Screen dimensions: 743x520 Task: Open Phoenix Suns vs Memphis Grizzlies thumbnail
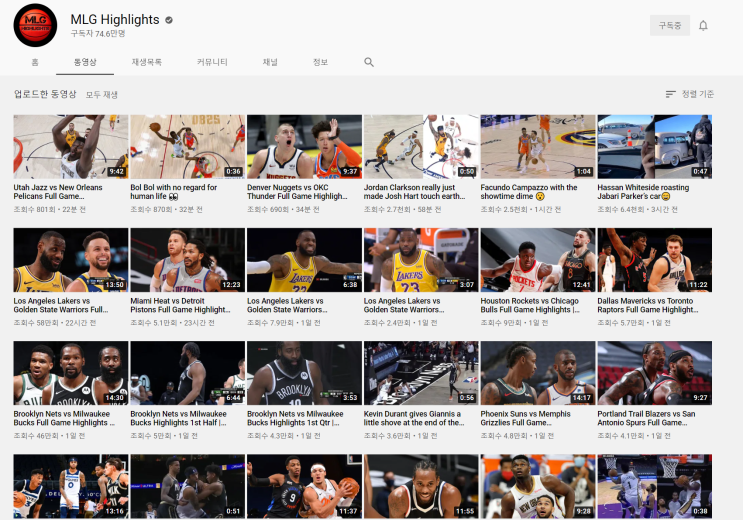click(x=538, y=373)
